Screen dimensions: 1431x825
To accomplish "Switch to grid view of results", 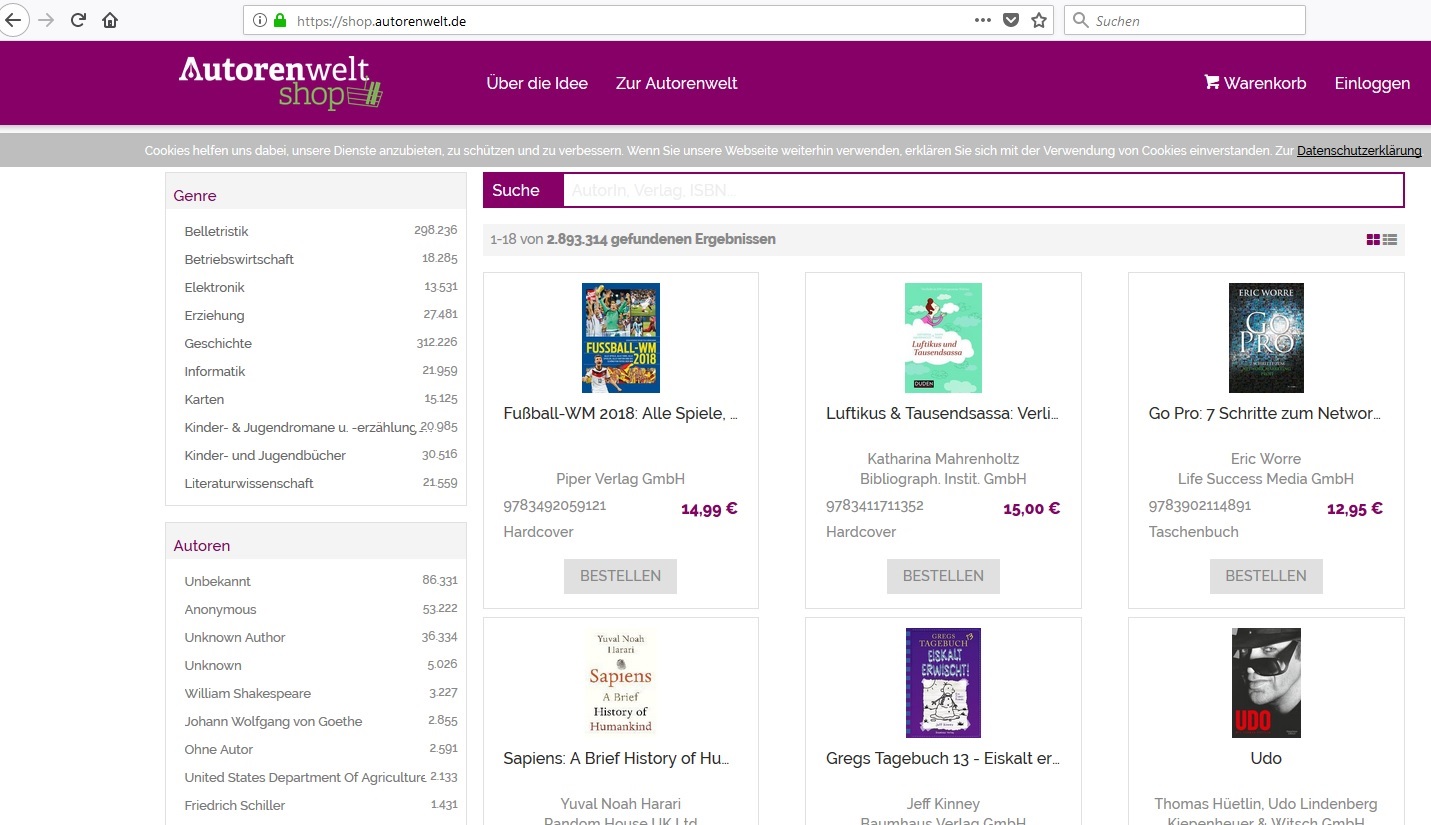I will click(1373, 240).
